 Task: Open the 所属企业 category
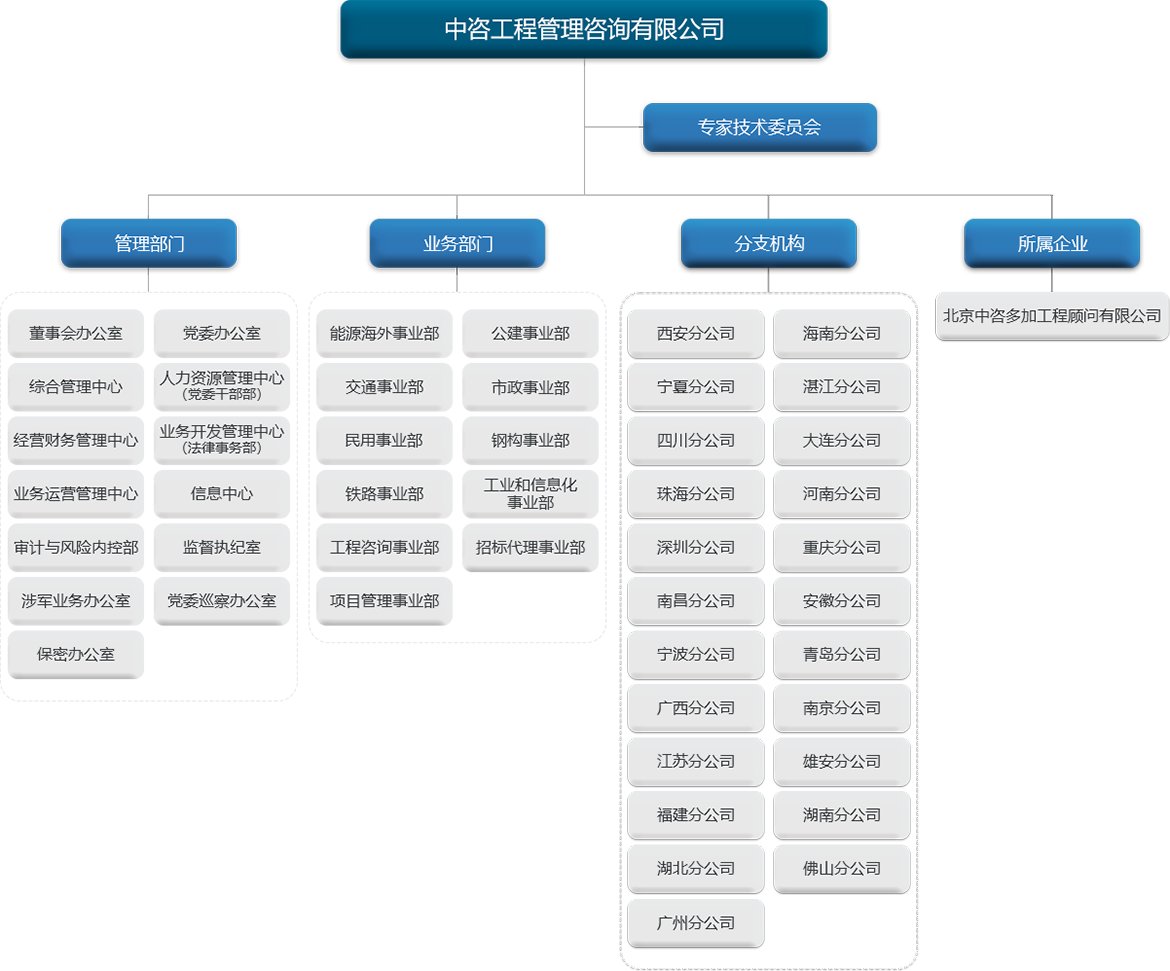tap(1052, 243)
